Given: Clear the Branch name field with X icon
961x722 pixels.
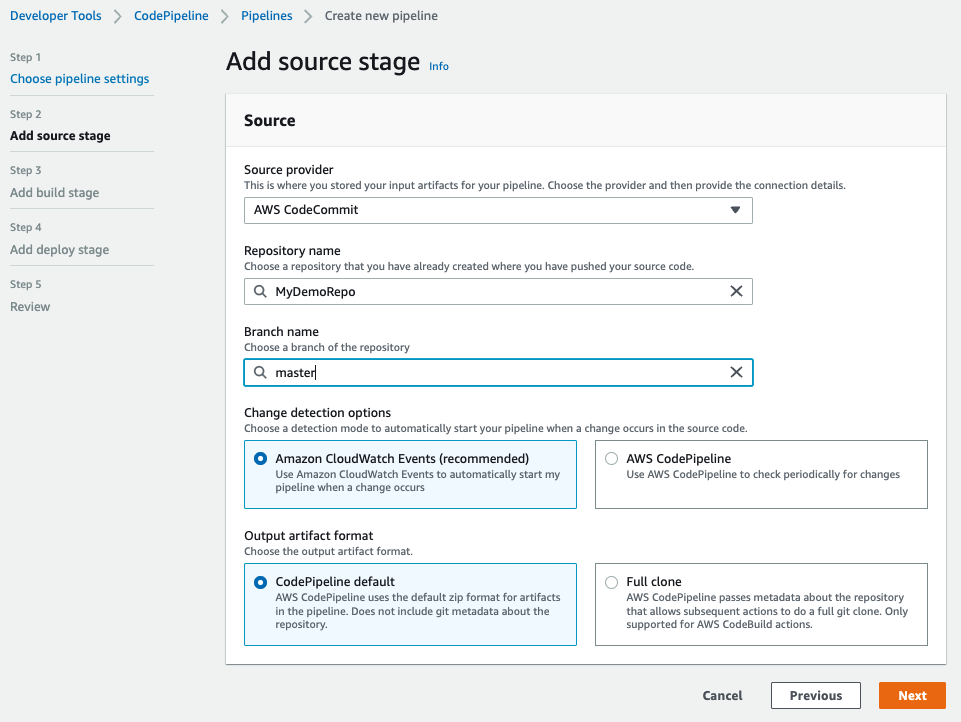Looking at the screenshot, I should [736, 373].
